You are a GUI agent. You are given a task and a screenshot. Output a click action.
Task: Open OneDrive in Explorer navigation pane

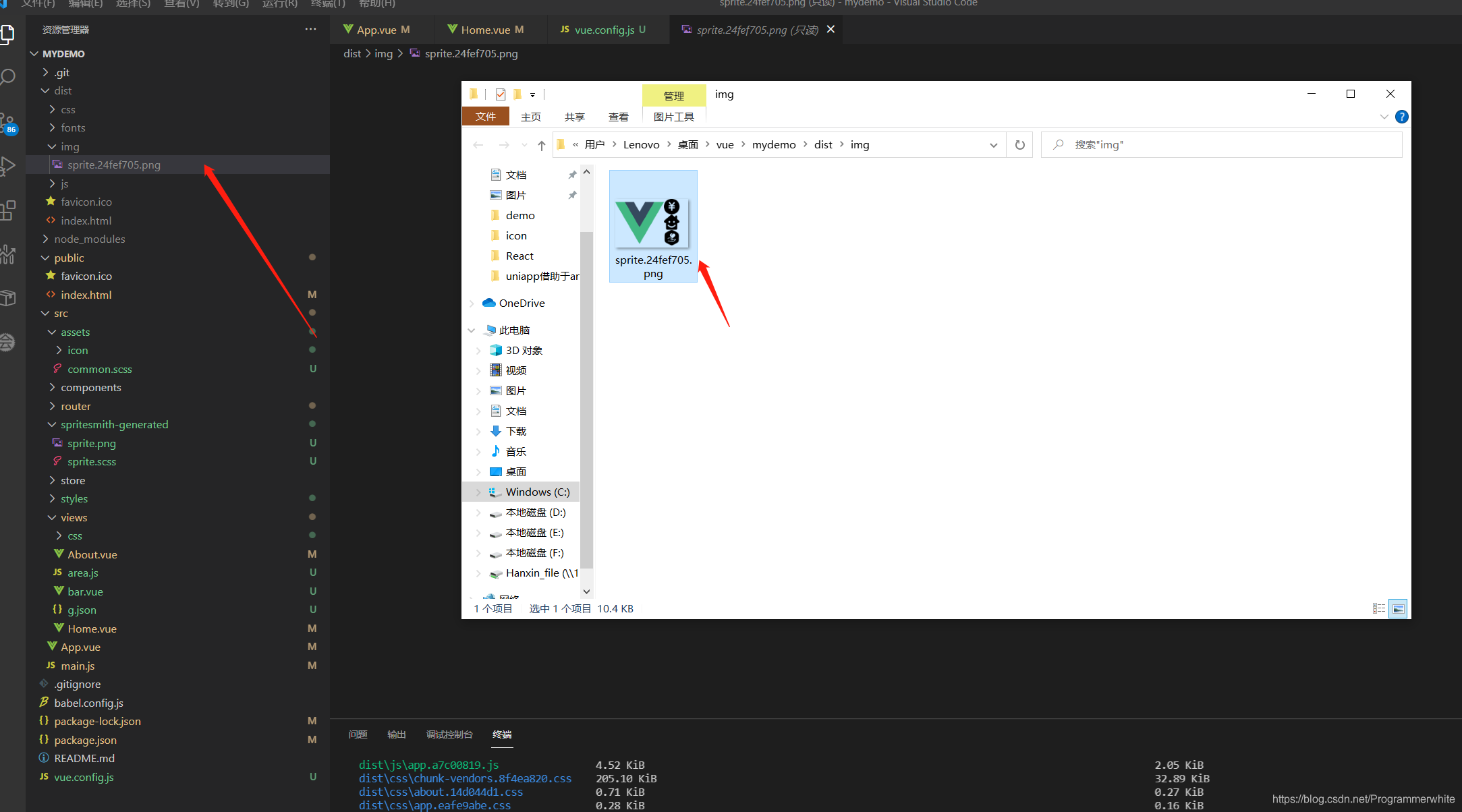(x=522, y=303)
